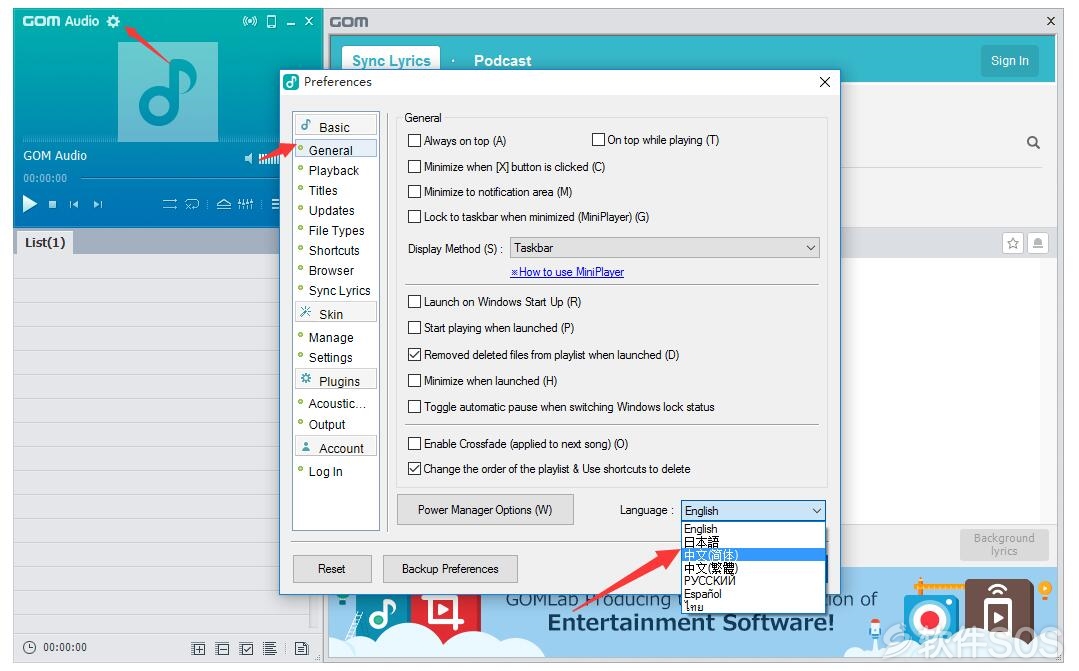Open the Display Method dropdown

665,248
